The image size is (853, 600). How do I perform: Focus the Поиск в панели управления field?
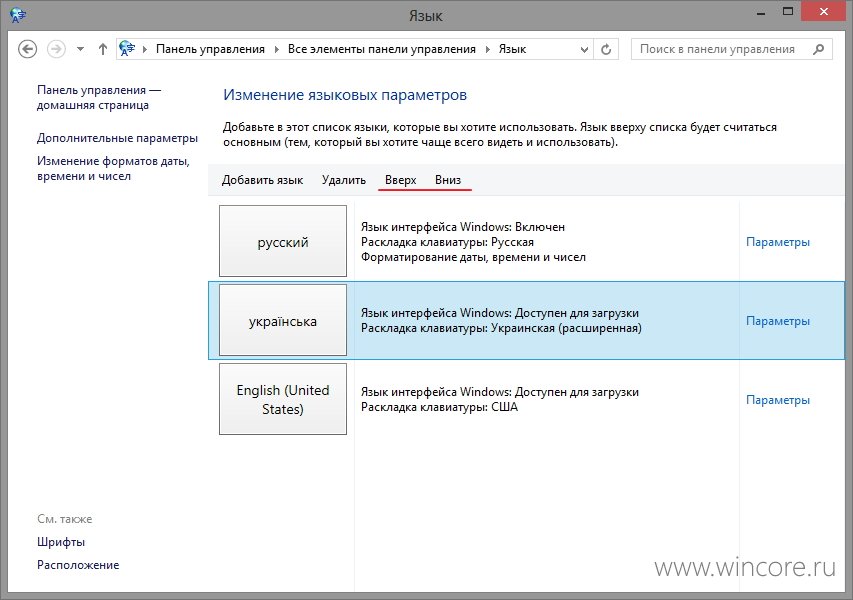[732, 49]
